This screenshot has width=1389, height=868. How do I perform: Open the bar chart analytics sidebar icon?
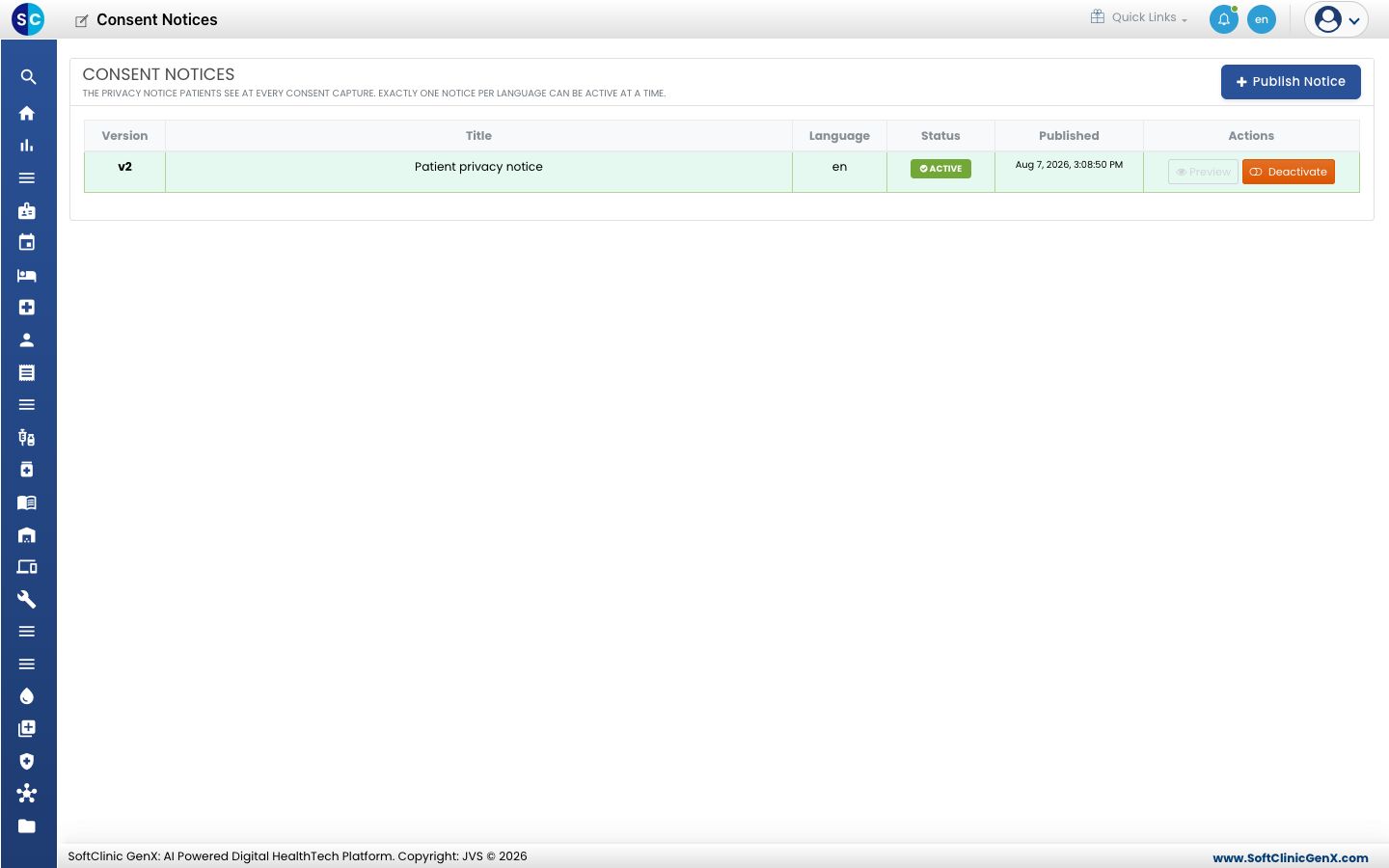click(x=27, y=146)
